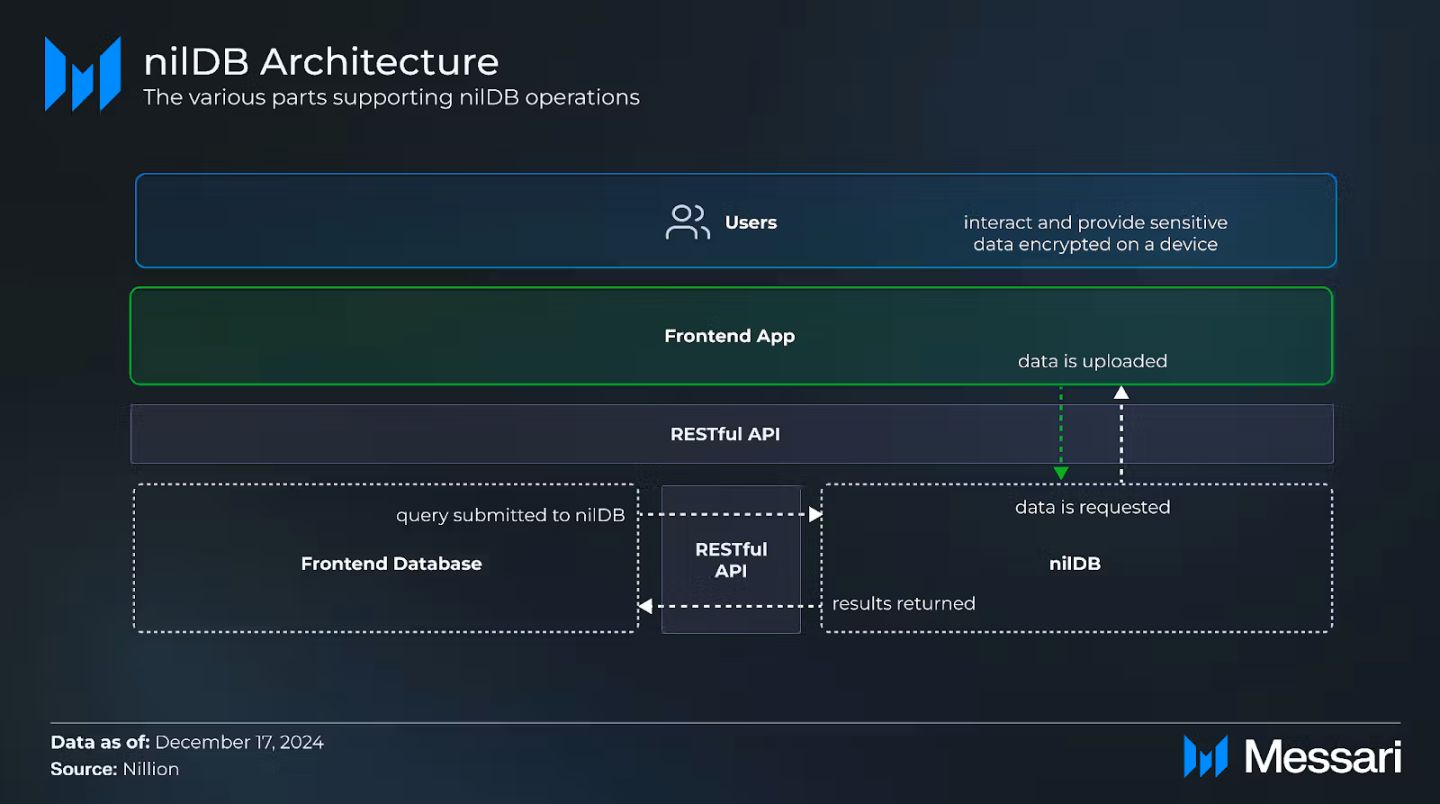The image size is (1440, 804).
Task: Click the Messari logo beside the title
Action: point(83,74)
